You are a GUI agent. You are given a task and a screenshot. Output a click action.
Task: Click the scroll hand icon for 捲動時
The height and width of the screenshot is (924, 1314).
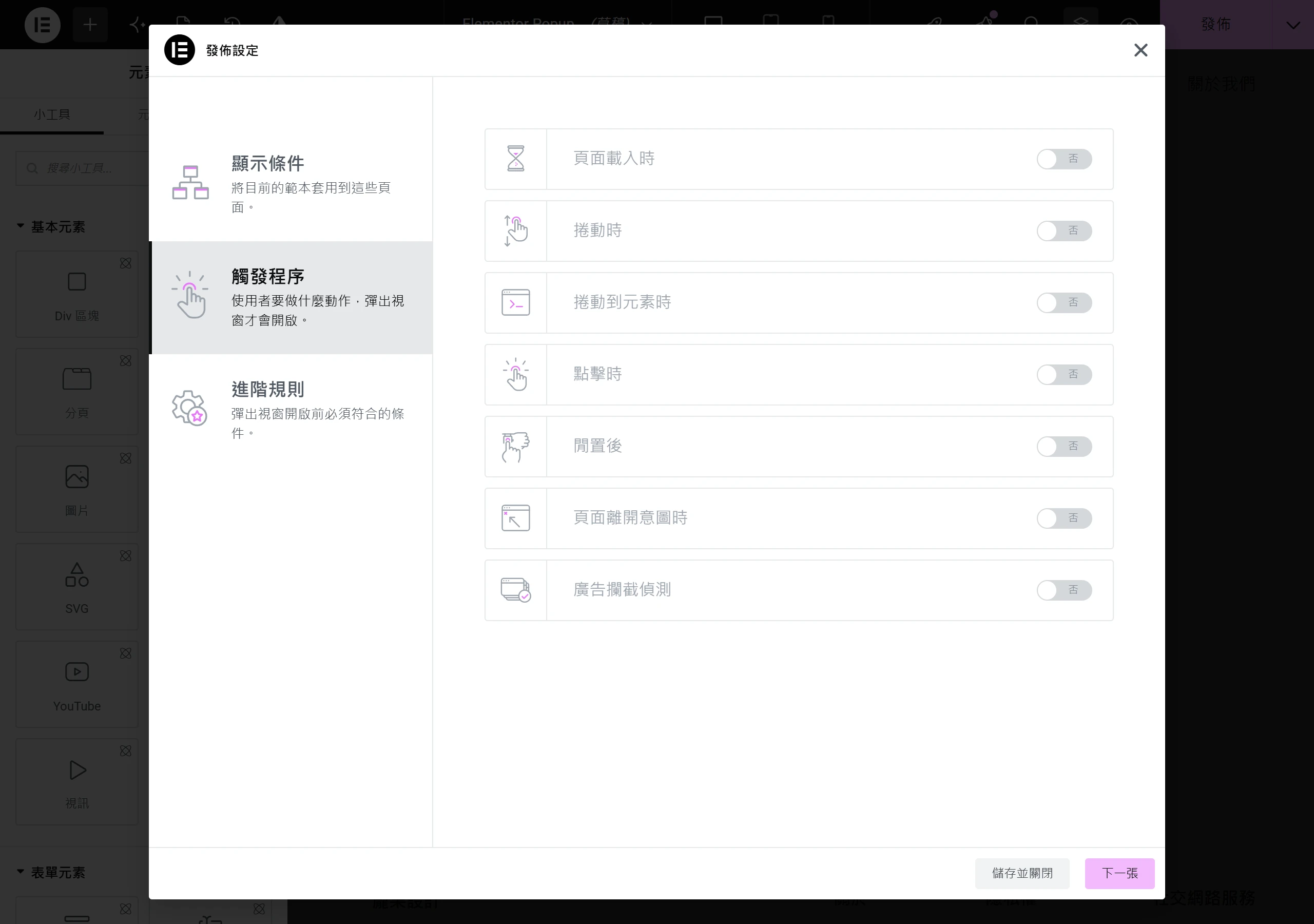pyautogui.click(x=516, y=230)
